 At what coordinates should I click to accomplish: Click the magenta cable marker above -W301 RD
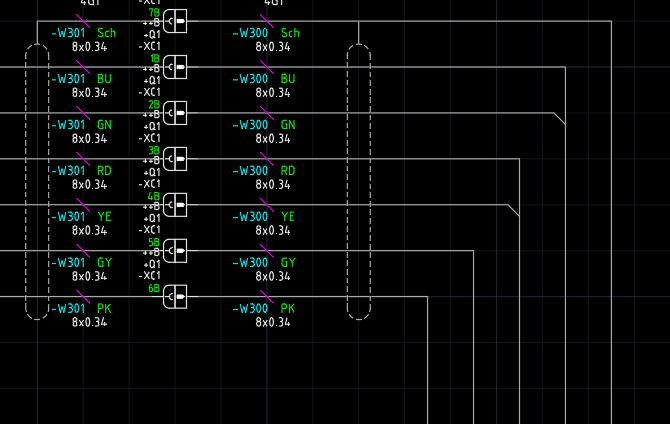tap(83, 159)
